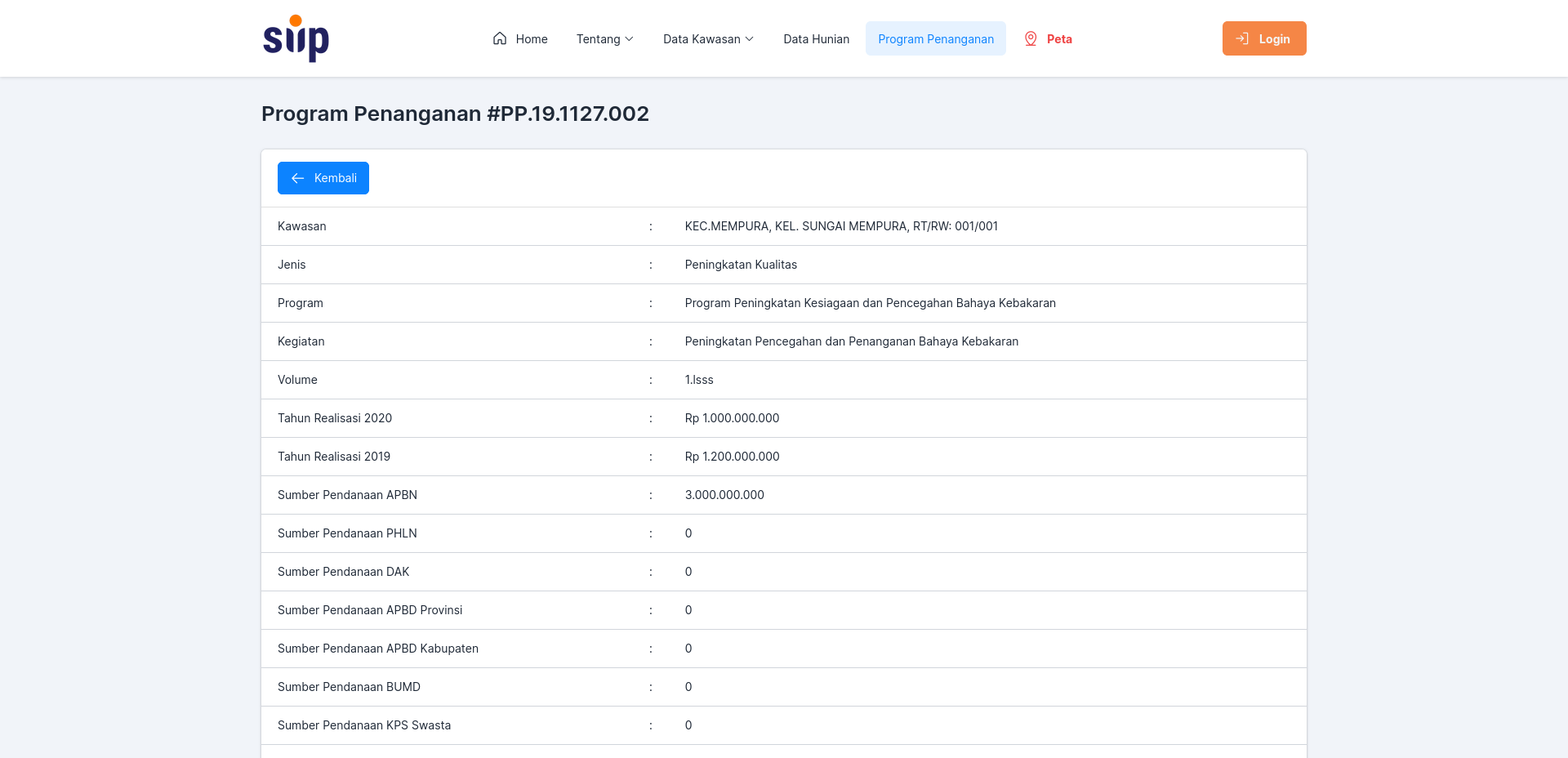Click Program Peningkatan Kesiagaan dan Pencegahan text
This screenshot has height=758, width=1568.
point(871,303)
